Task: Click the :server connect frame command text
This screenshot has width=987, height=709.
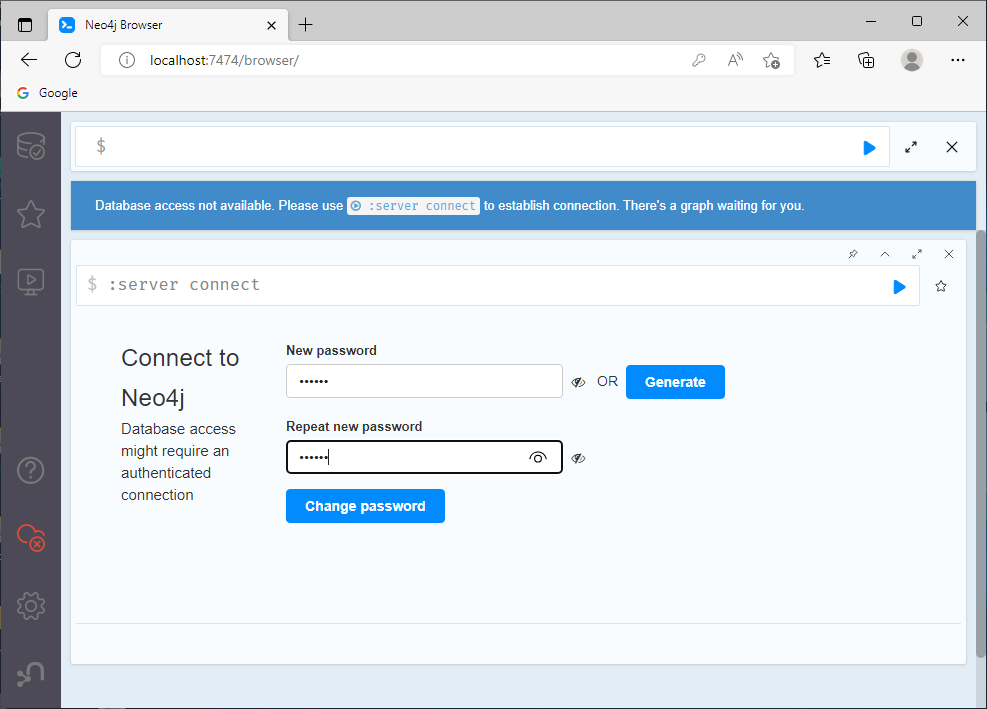Action: point(184,285)
